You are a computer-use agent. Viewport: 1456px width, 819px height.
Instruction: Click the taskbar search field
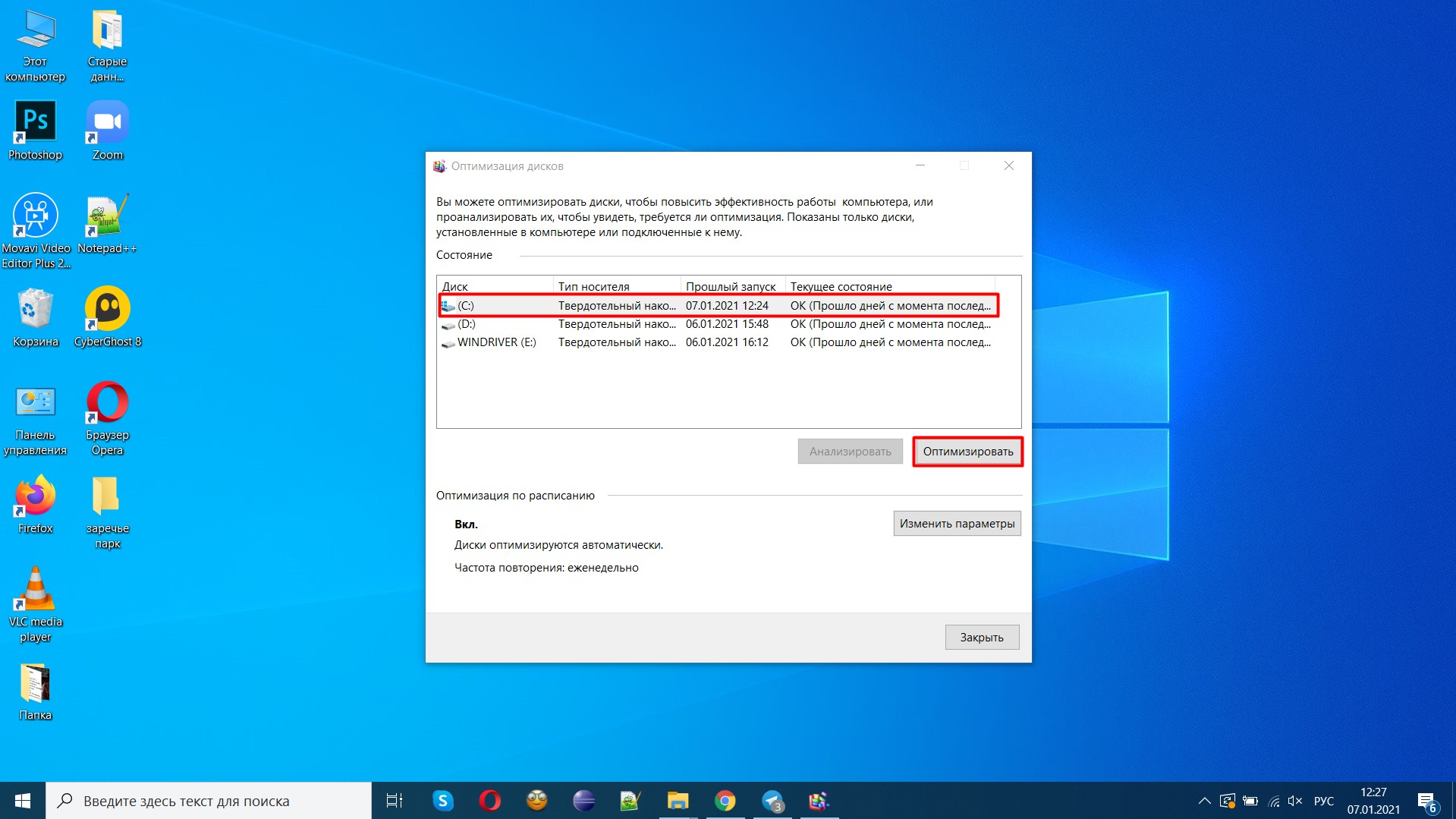click(209, 801)
